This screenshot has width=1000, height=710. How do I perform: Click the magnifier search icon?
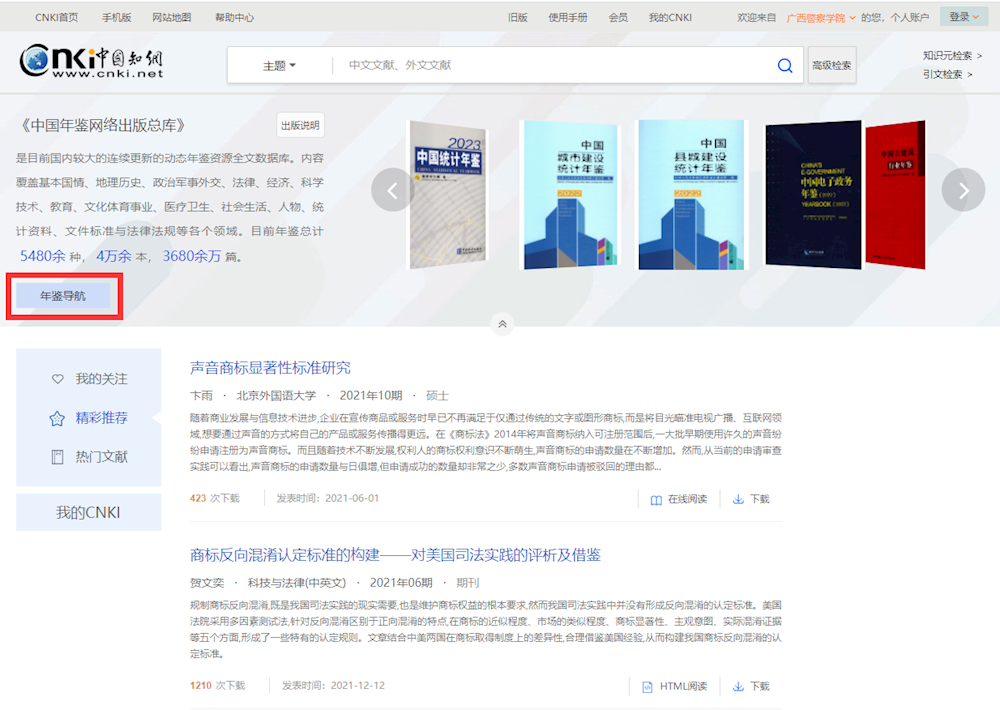click(x=785, y=66)
